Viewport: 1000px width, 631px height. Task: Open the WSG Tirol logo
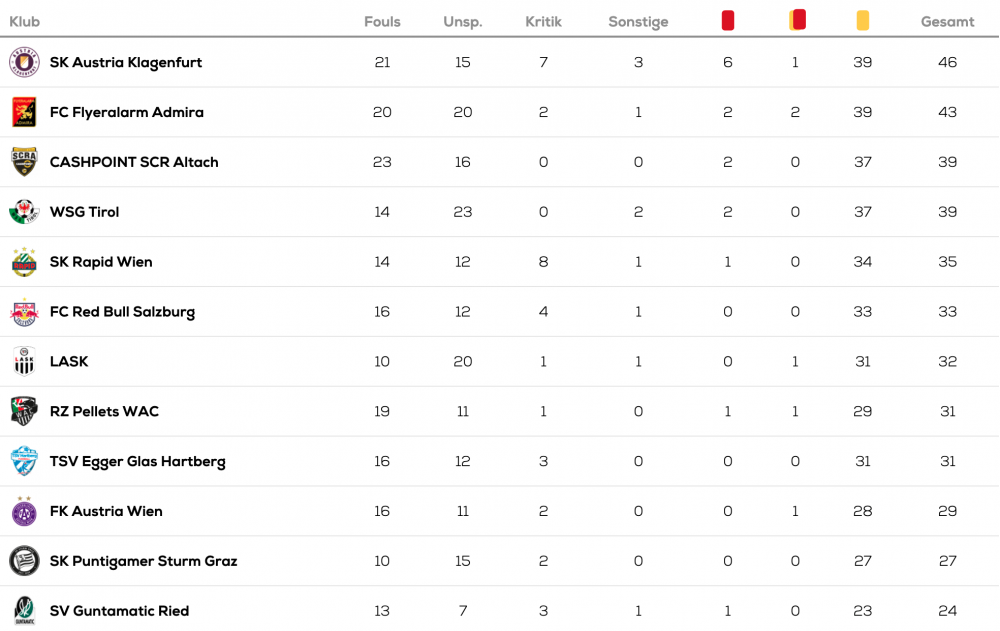(24, 212)
